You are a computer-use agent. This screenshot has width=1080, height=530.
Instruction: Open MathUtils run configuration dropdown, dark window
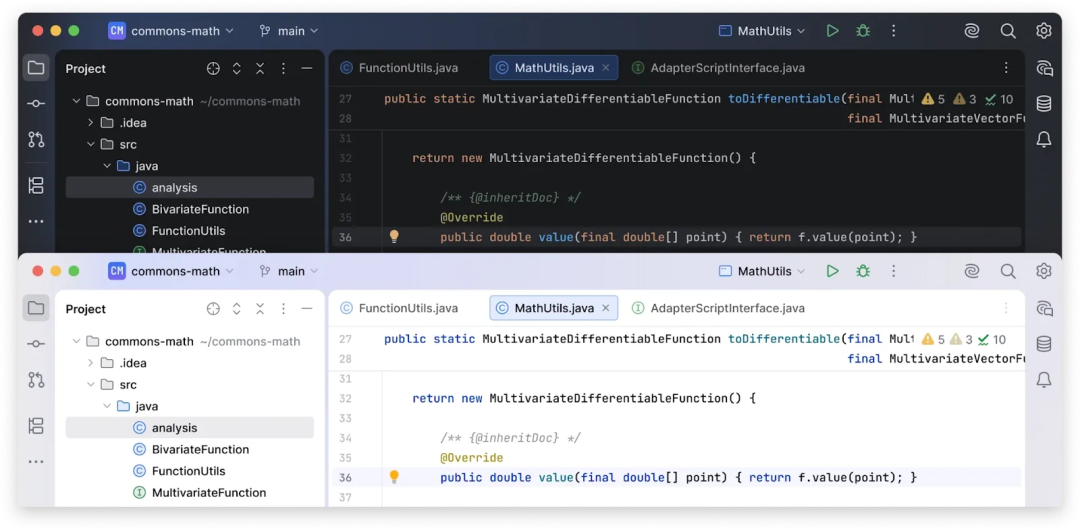pos(762,31)
